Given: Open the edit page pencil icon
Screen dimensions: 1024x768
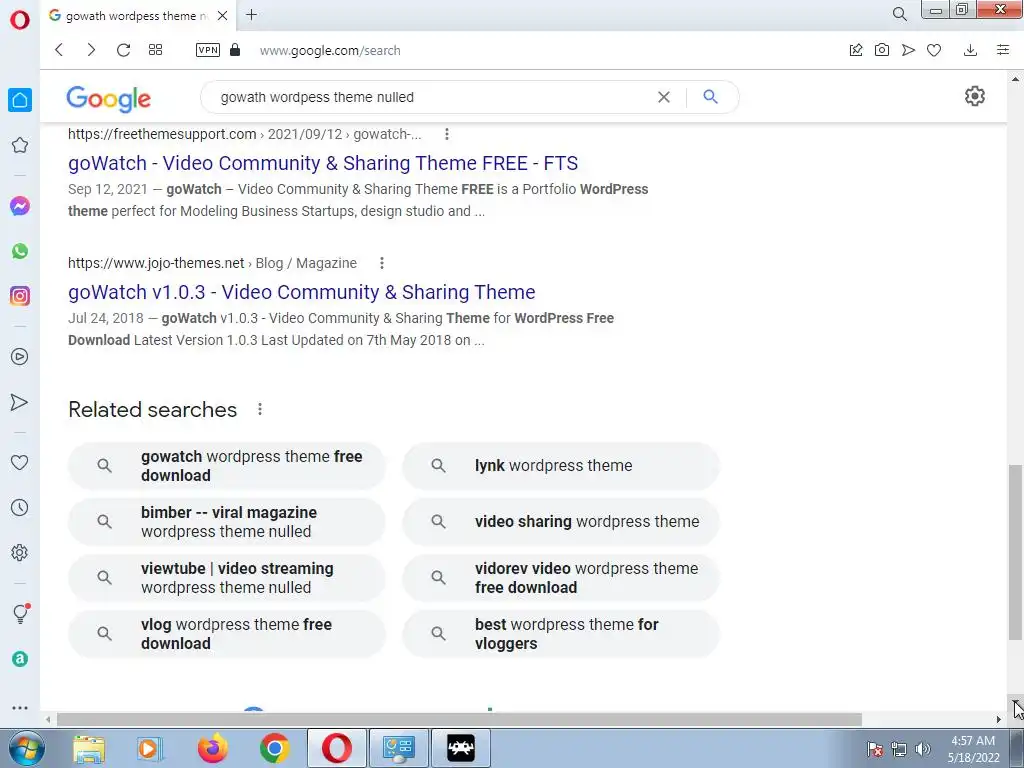Looking at the screenshot, I should pyautogui.click(x=856, y=50).
